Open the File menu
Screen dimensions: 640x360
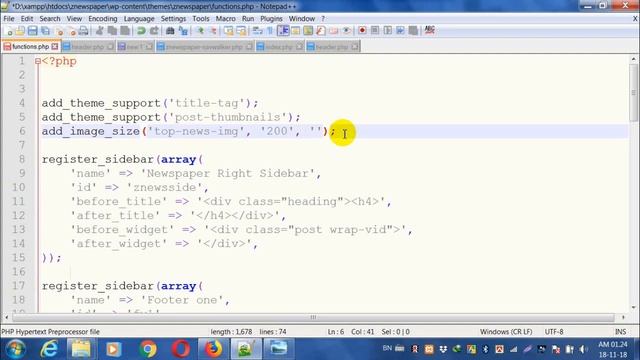point(9,19)
